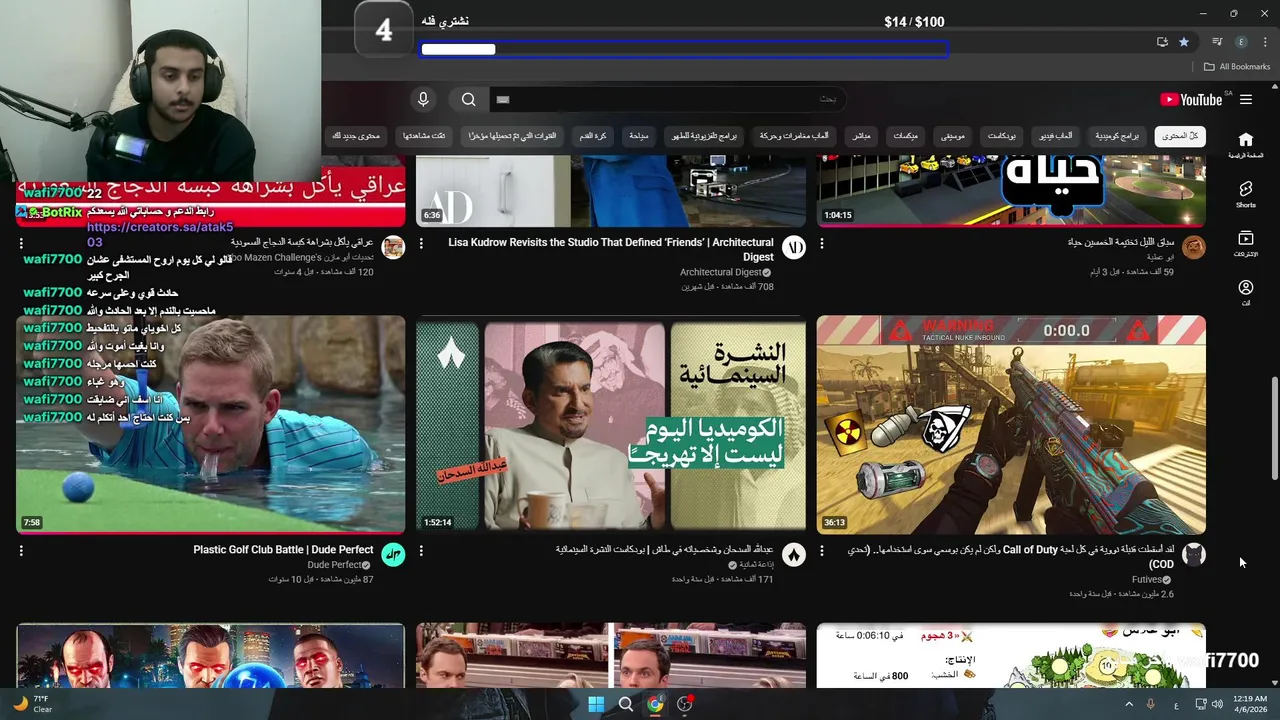Open the YouTube logo home link
Viewport: 1280px width, 720px height.
pyautogui.click(x=1191, y=99)
